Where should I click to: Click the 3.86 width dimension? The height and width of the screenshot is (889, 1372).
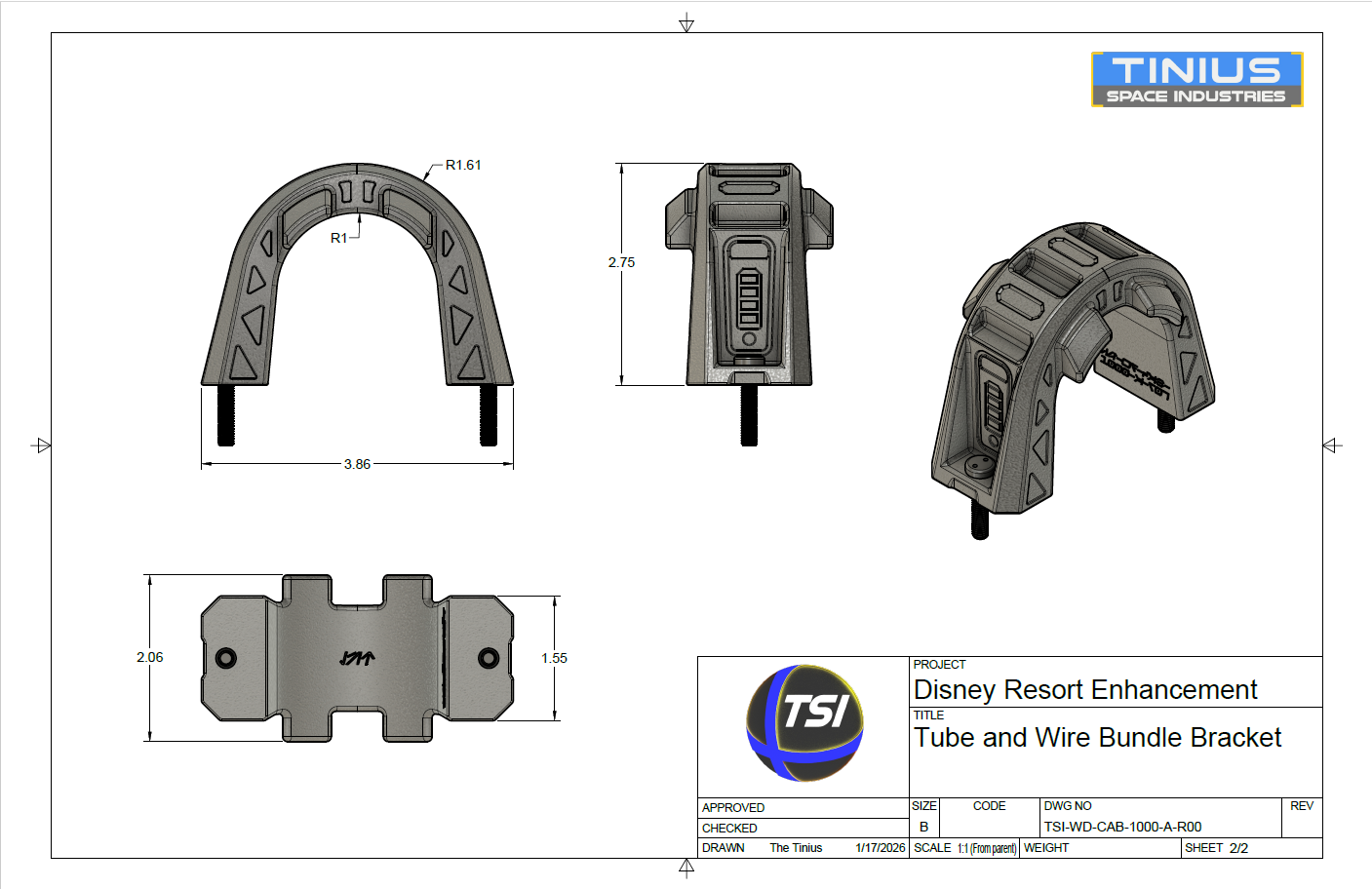tap(356, 464)
